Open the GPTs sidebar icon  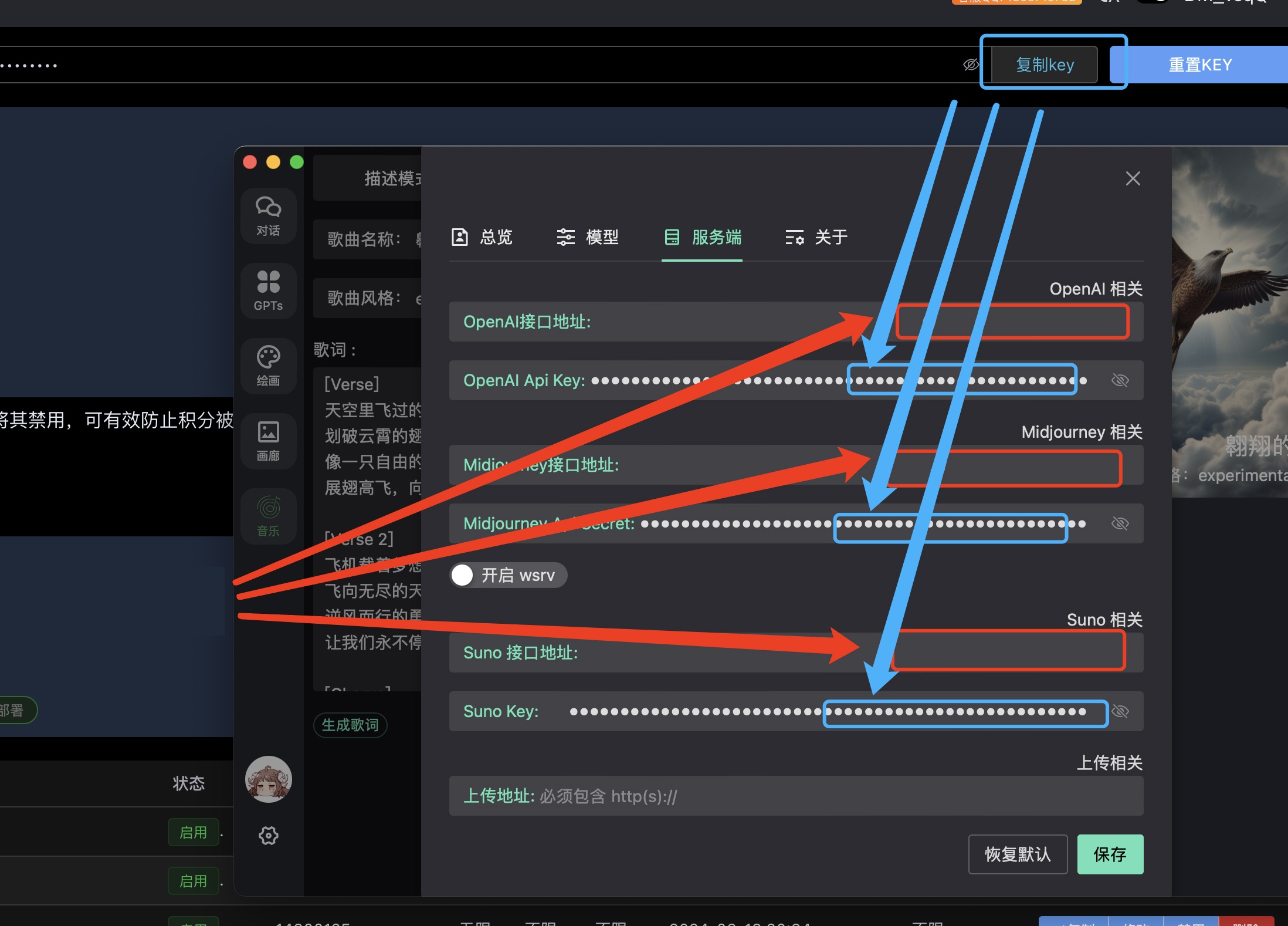(268, 290)
